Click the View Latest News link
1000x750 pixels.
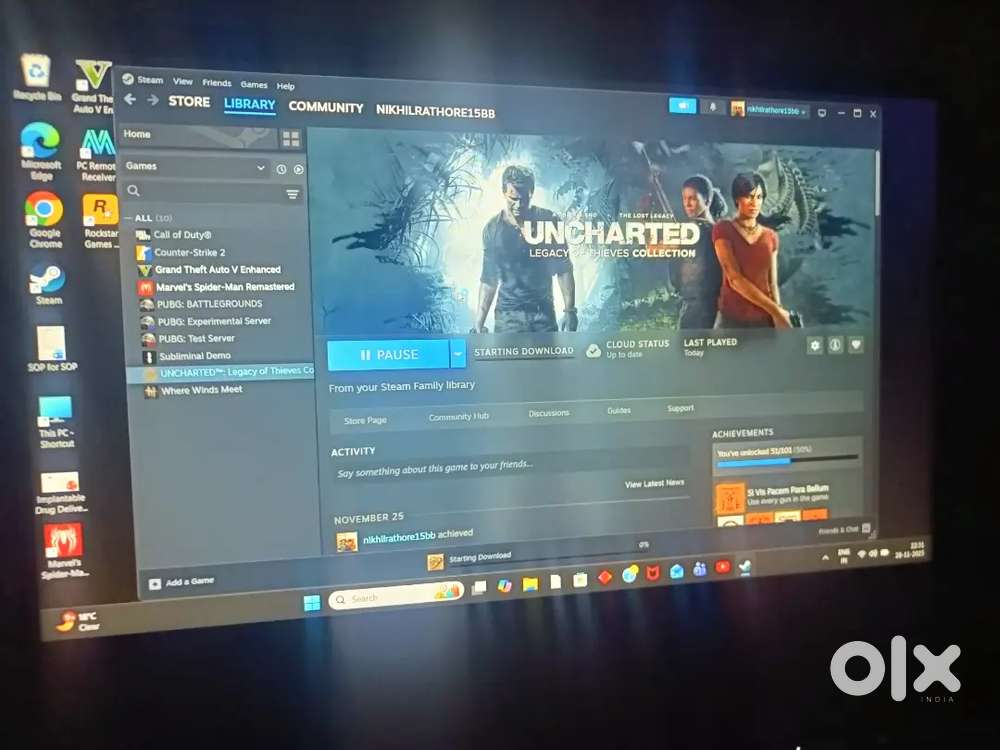click(x=654, y=484)
